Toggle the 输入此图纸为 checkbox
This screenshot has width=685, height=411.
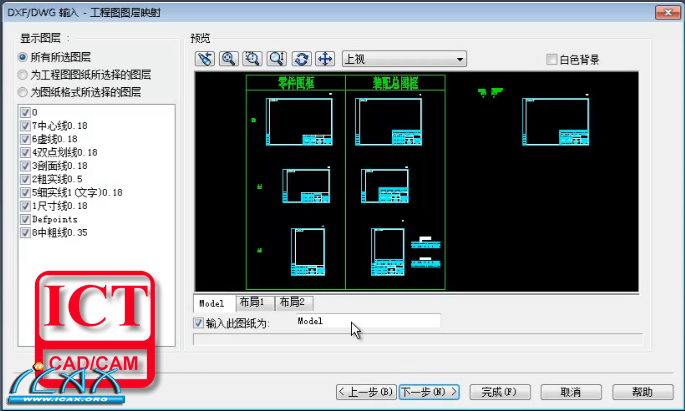click(199, 323)
